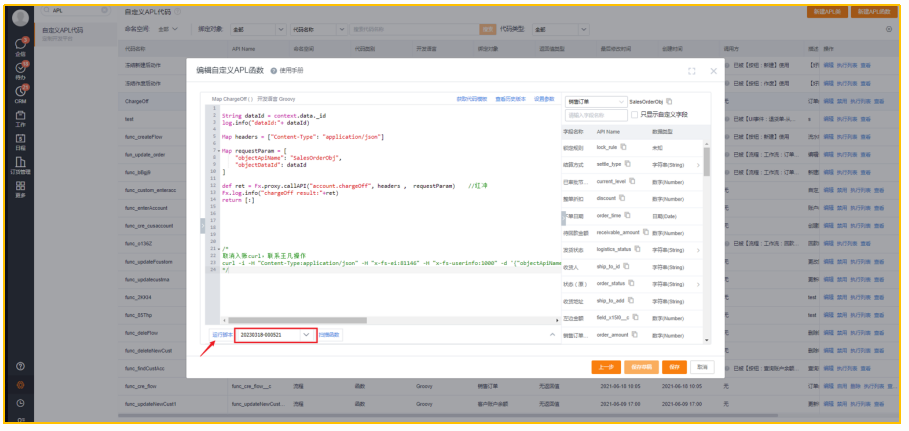Click the ChargeOff row in the background table
The image size is (909, 431).
pos(137,100)
